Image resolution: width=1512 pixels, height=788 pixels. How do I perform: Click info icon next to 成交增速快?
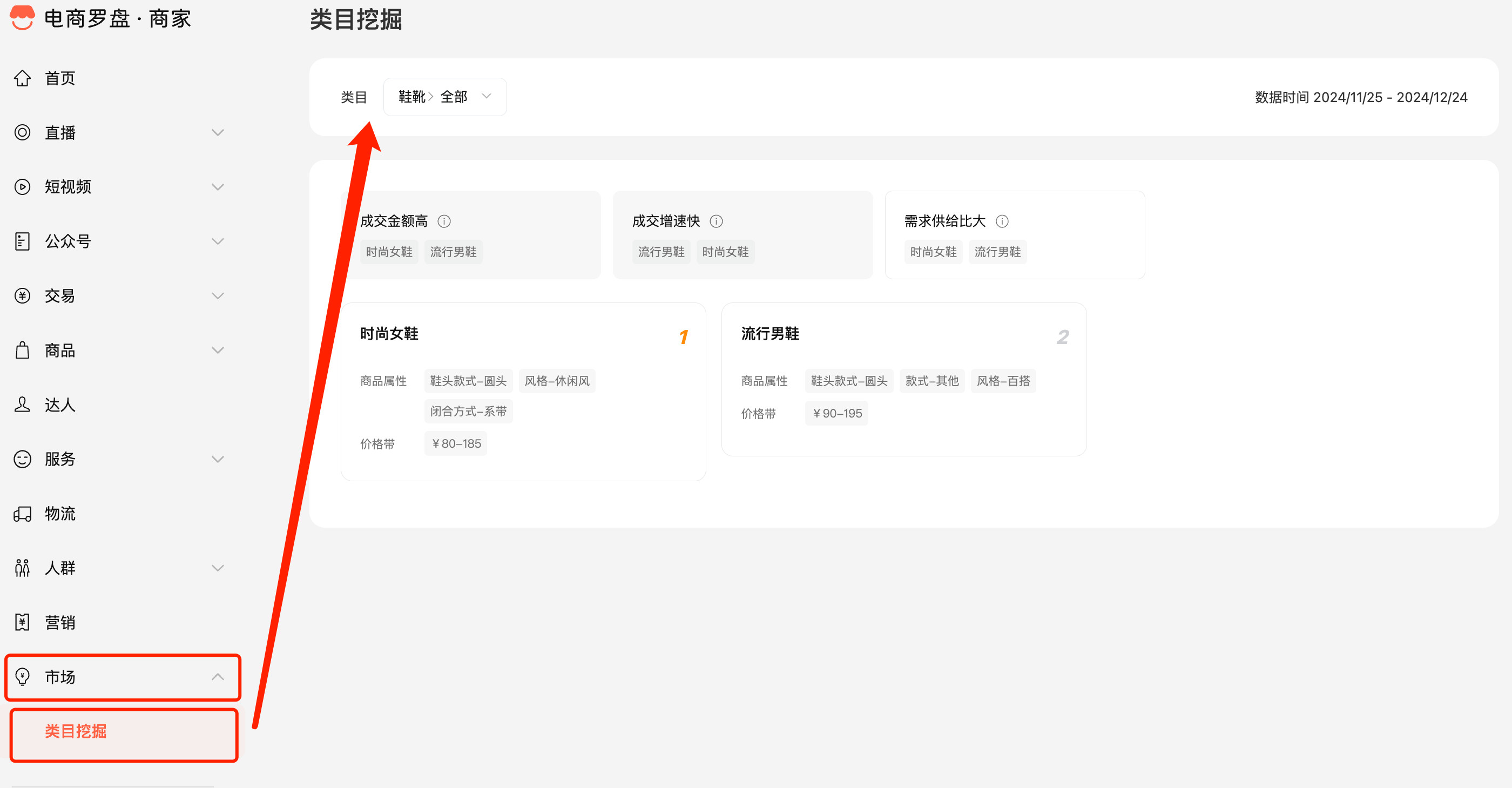[x=716, y=221]
